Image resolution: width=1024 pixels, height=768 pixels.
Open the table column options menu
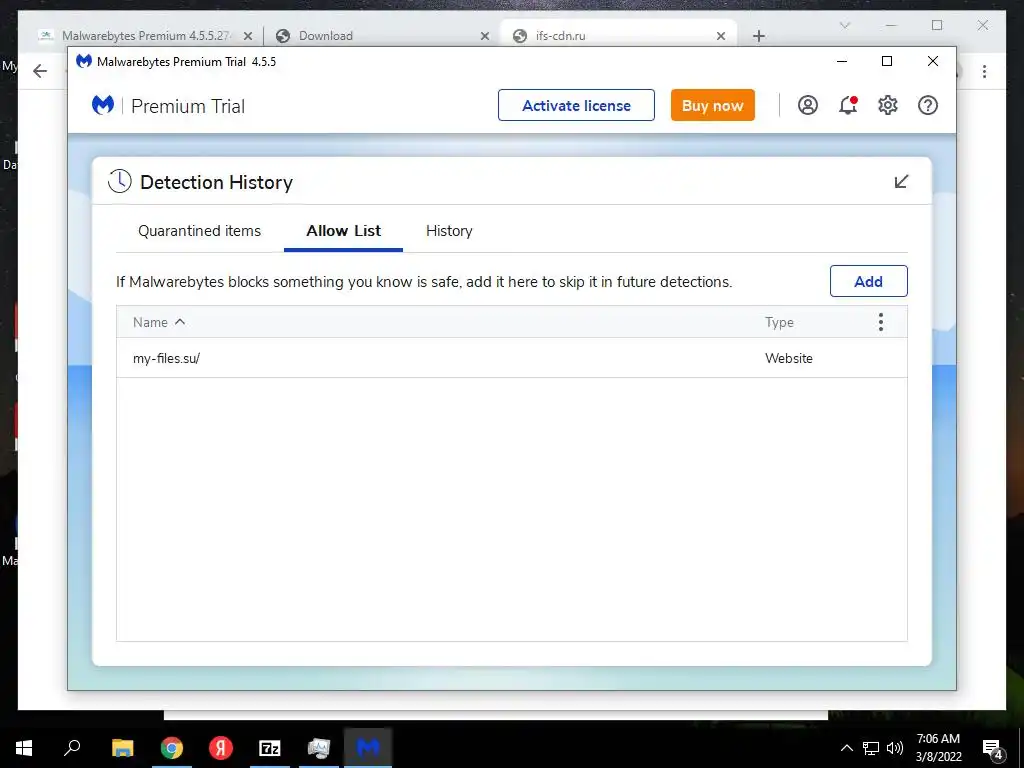coord(880,322)
